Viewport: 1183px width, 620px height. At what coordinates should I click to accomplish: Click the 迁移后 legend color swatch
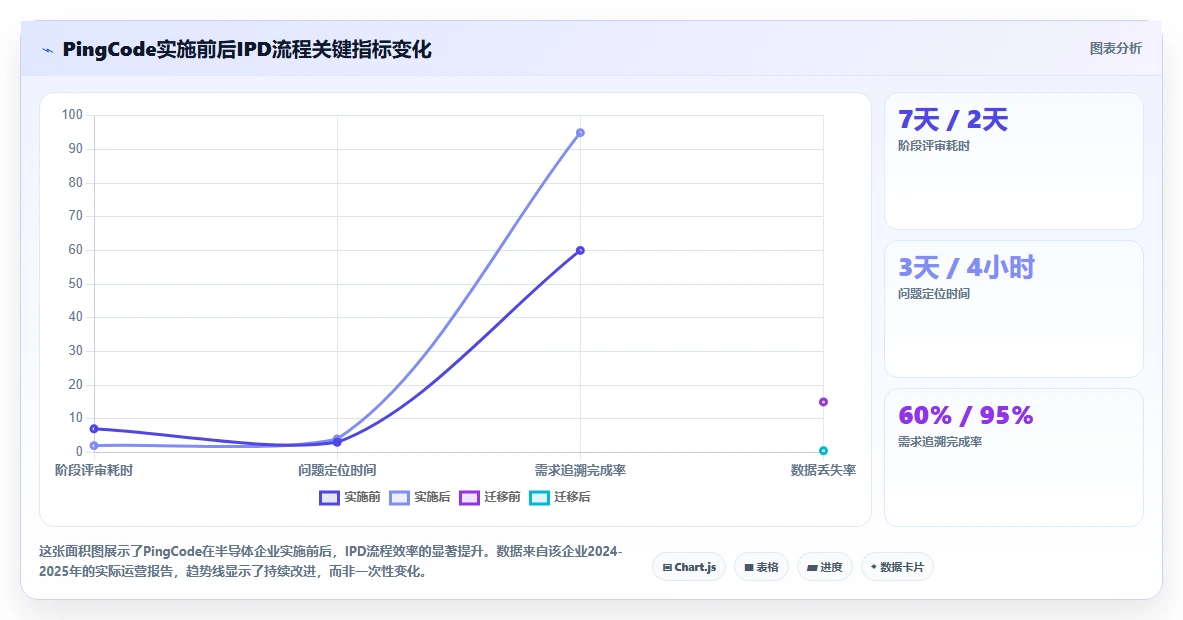(x=539, y=498)
